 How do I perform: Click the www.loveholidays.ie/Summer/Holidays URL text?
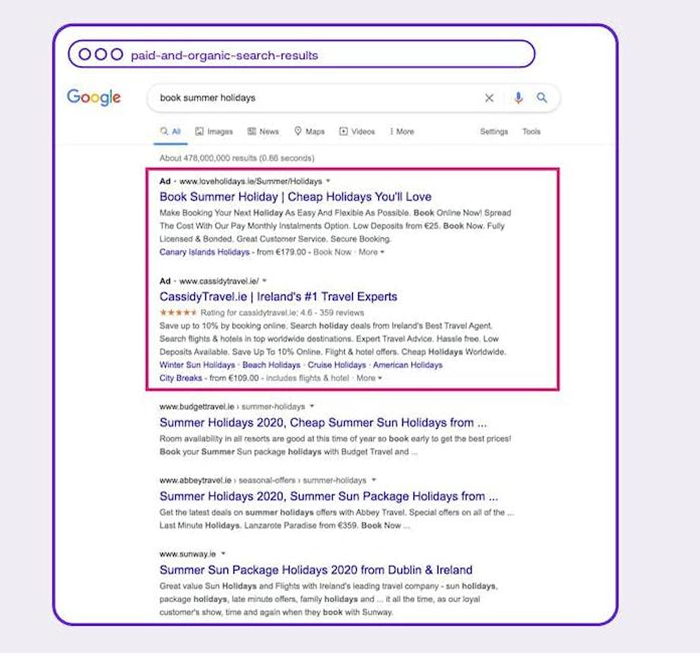[x=250, y=181]
